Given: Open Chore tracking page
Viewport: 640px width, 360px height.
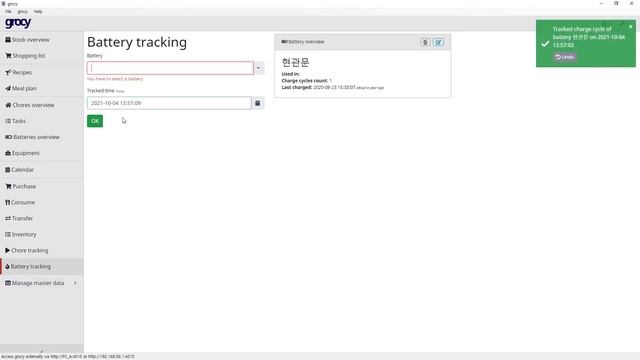Looking at the screenshot, I should pos(27,250).
